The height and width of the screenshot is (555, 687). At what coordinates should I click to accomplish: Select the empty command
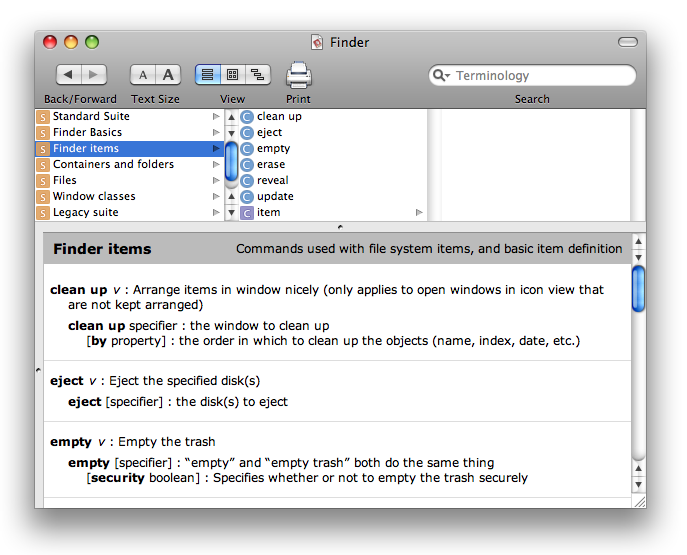click(333, 148)
